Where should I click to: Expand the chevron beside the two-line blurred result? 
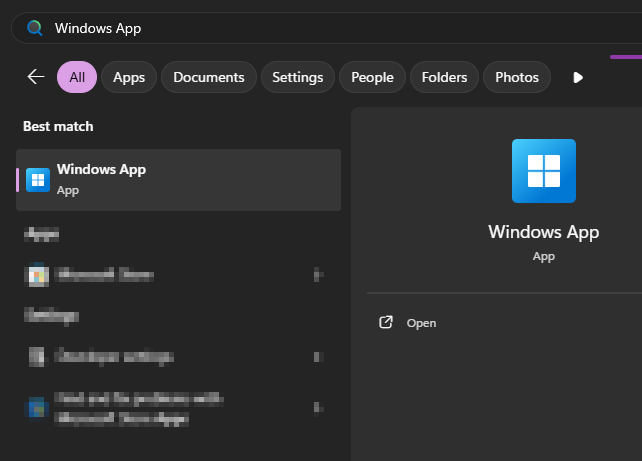317,407
